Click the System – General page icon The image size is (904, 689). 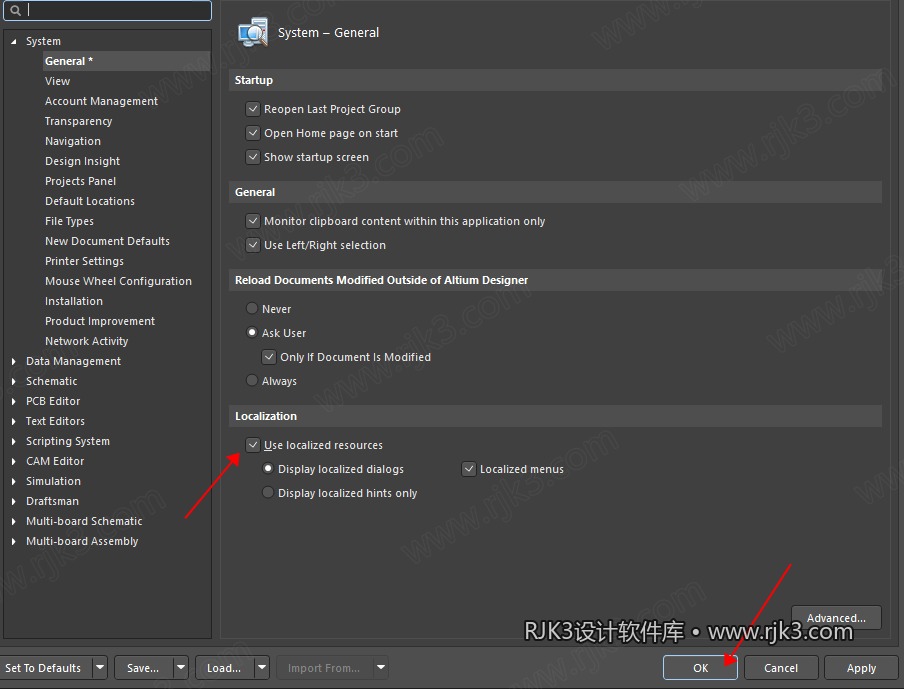253,32
